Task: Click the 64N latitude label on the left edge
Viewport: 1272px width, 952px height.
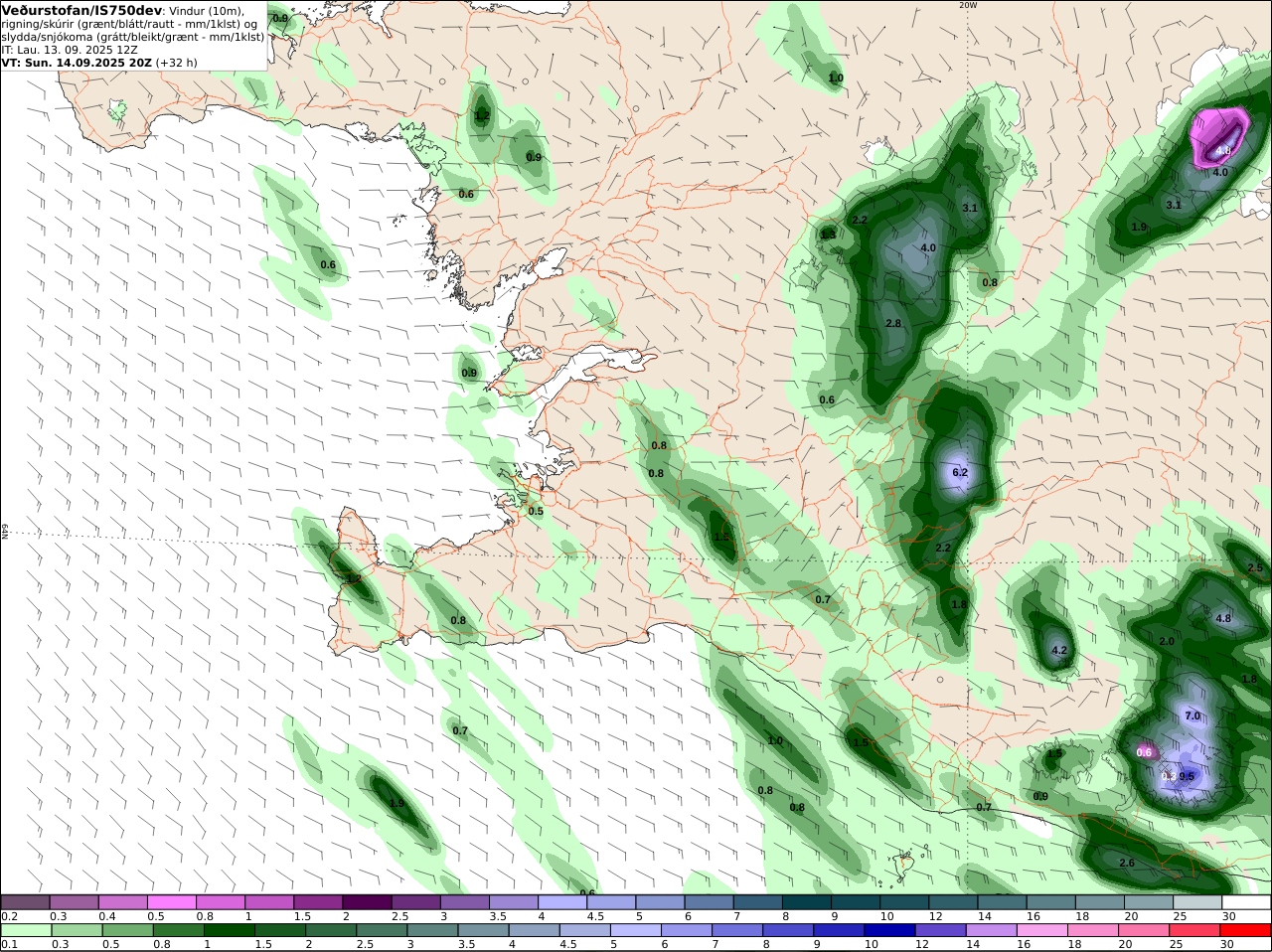Action: tap(5, 531)
